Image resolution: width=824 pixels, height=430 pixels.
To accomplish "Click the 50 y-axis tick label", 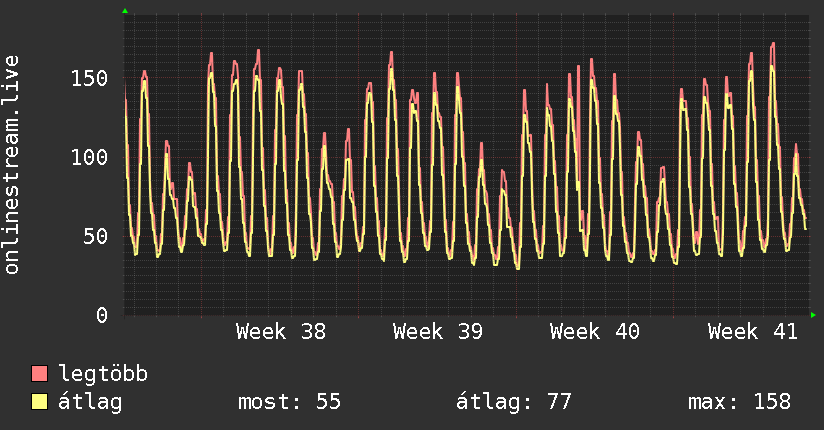I will pyautogui.click(x=96, y=237).
